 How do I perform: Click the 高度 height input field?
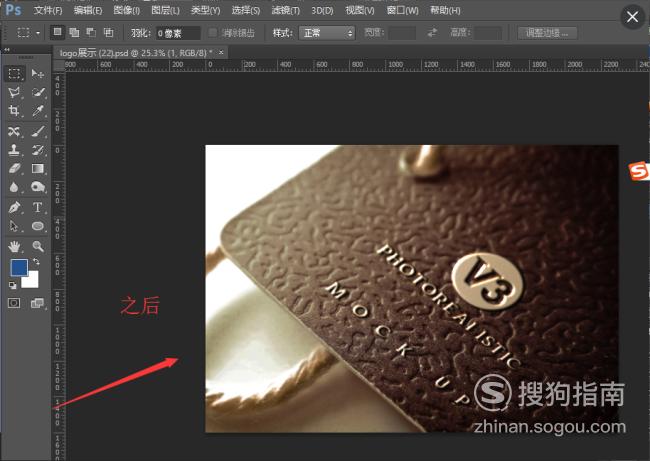488,33
